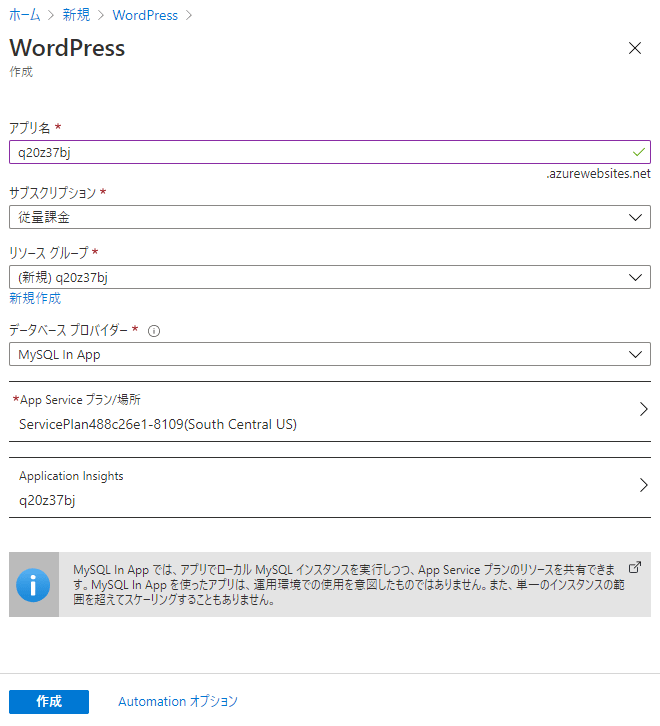
Task: Navigate to 新規 in the breadcrumb
Action: click(78, 15)
